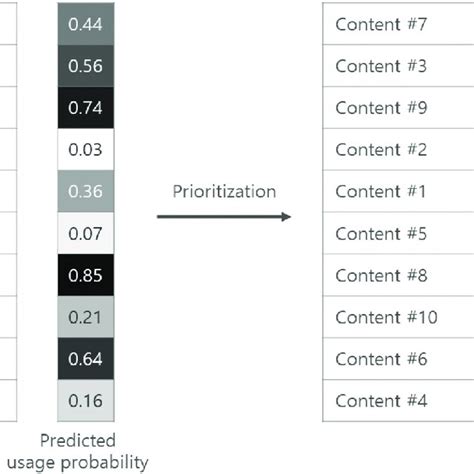Click the Content #10 entry
The height and width of the screenshot is (474, 474).
[398, 317]
